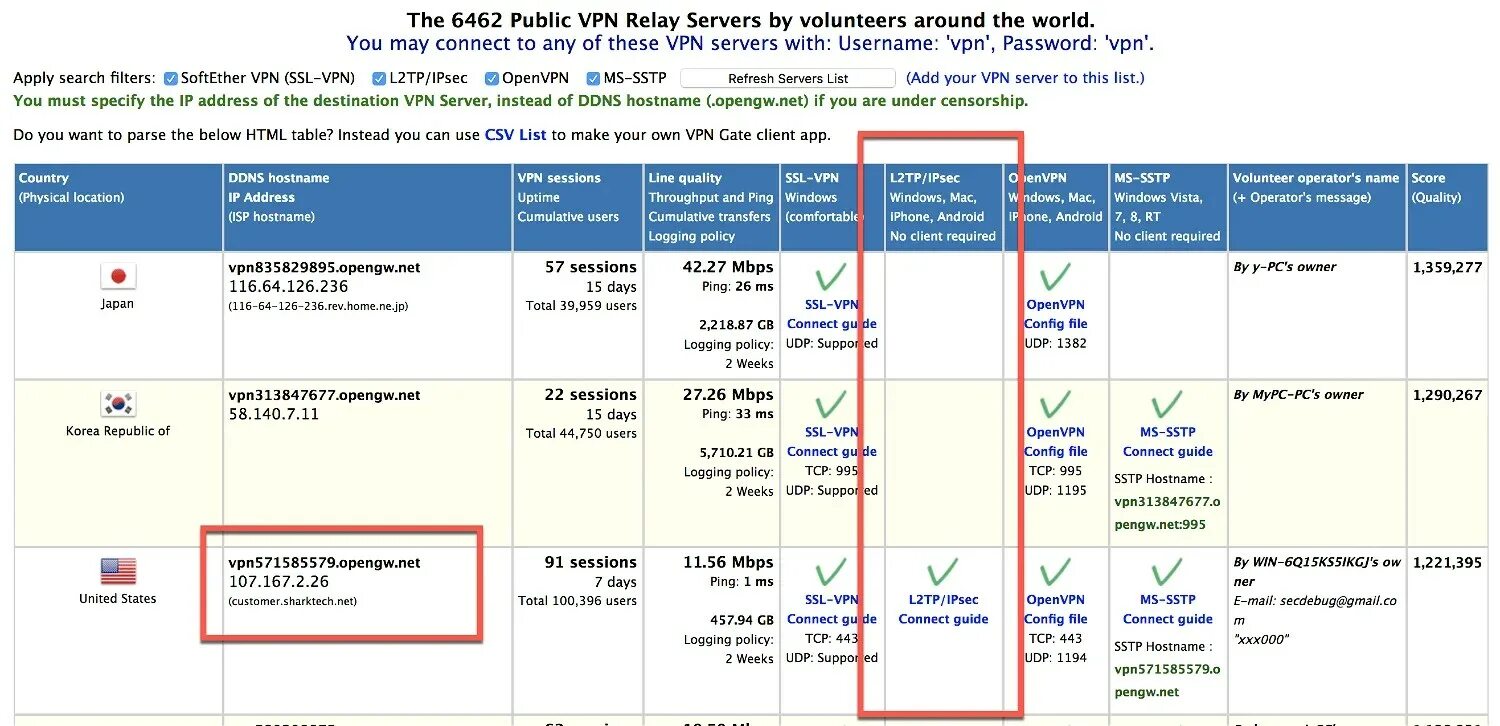Click the score 1,221,395
Image resolution: width=1500 pixels, height=726 pixels.
tap(1447, 563)
